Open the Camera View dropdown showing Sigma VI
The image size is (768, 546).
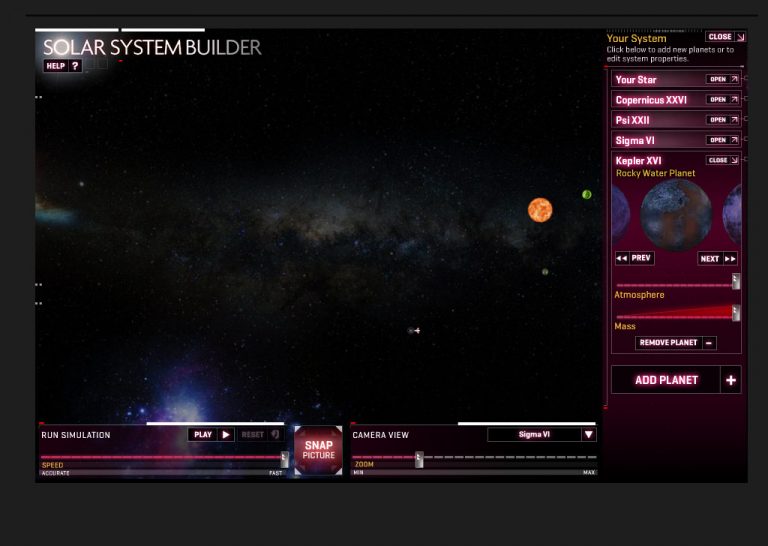click(588, 435)
